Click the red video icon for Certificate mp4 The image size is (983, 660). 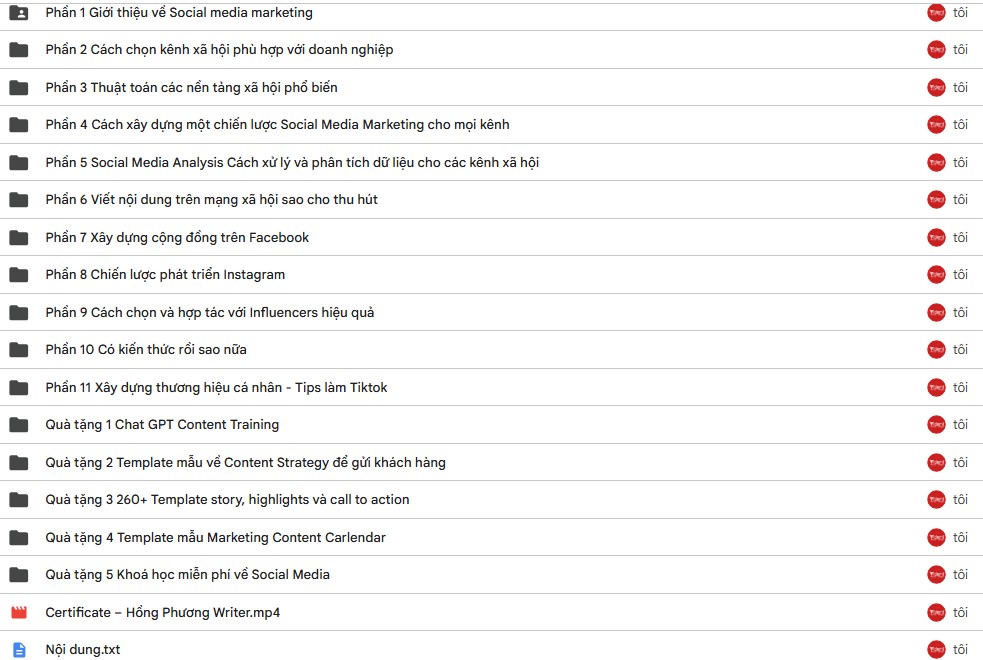click(x=19, y=612)
